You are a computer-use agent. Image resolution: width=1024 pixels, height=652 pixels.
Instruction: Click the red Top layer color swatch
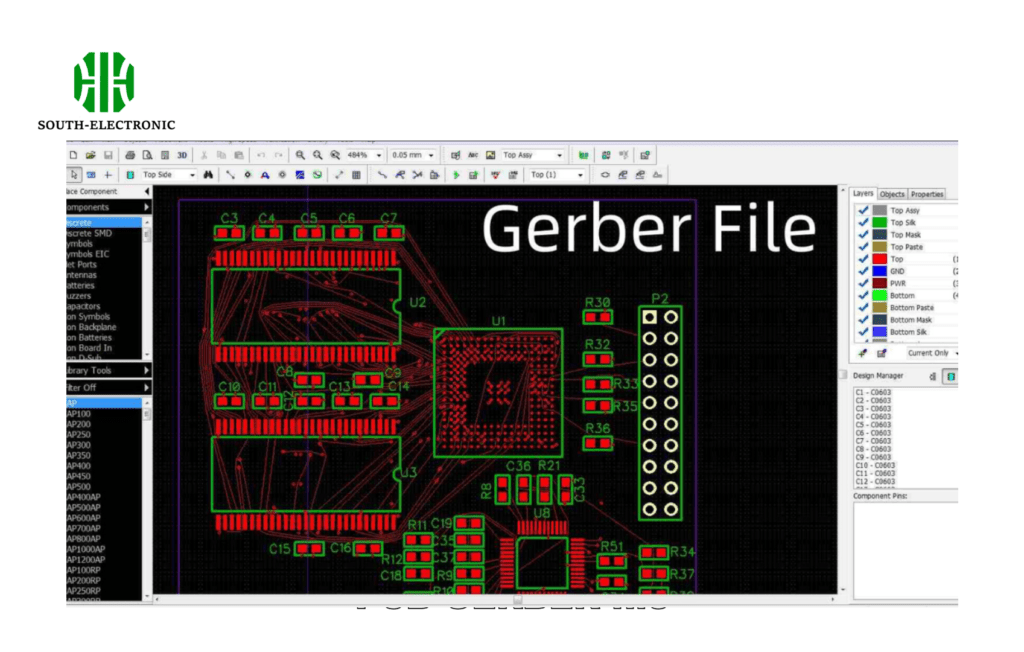878,258
